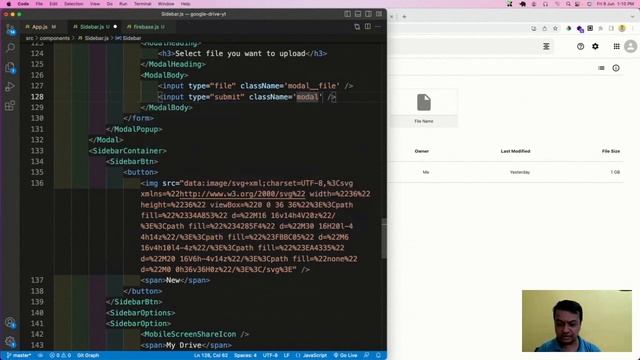This screenshot has height=360, width=640.
Task: Open the extensions puzzle icon in browser
Action: tap(600, 29)
